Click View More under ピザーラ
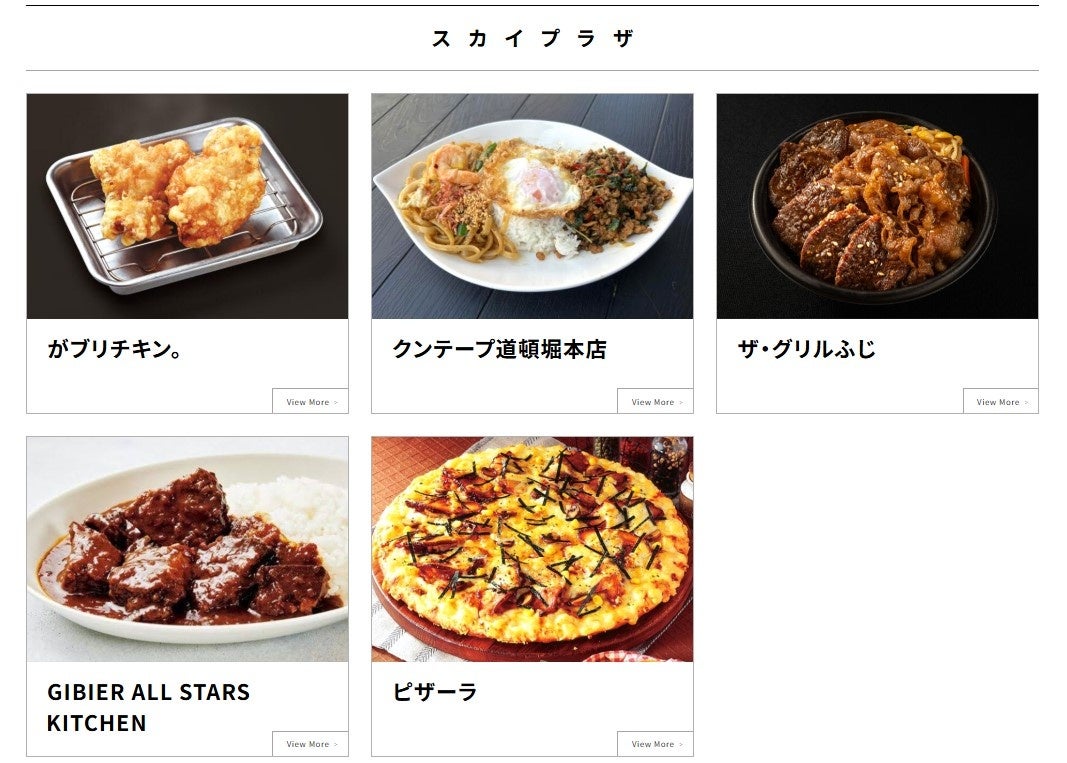 tap(655, 744)
